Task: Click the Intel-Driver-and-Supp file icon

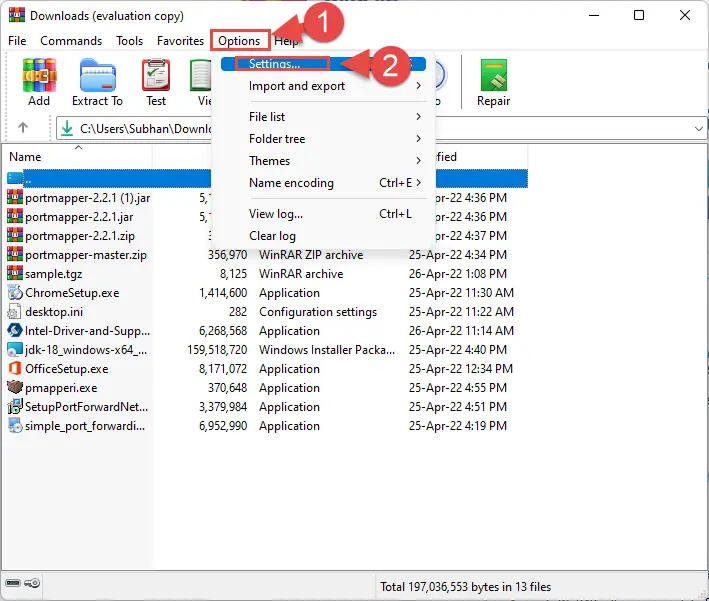Action: point(14,331)
